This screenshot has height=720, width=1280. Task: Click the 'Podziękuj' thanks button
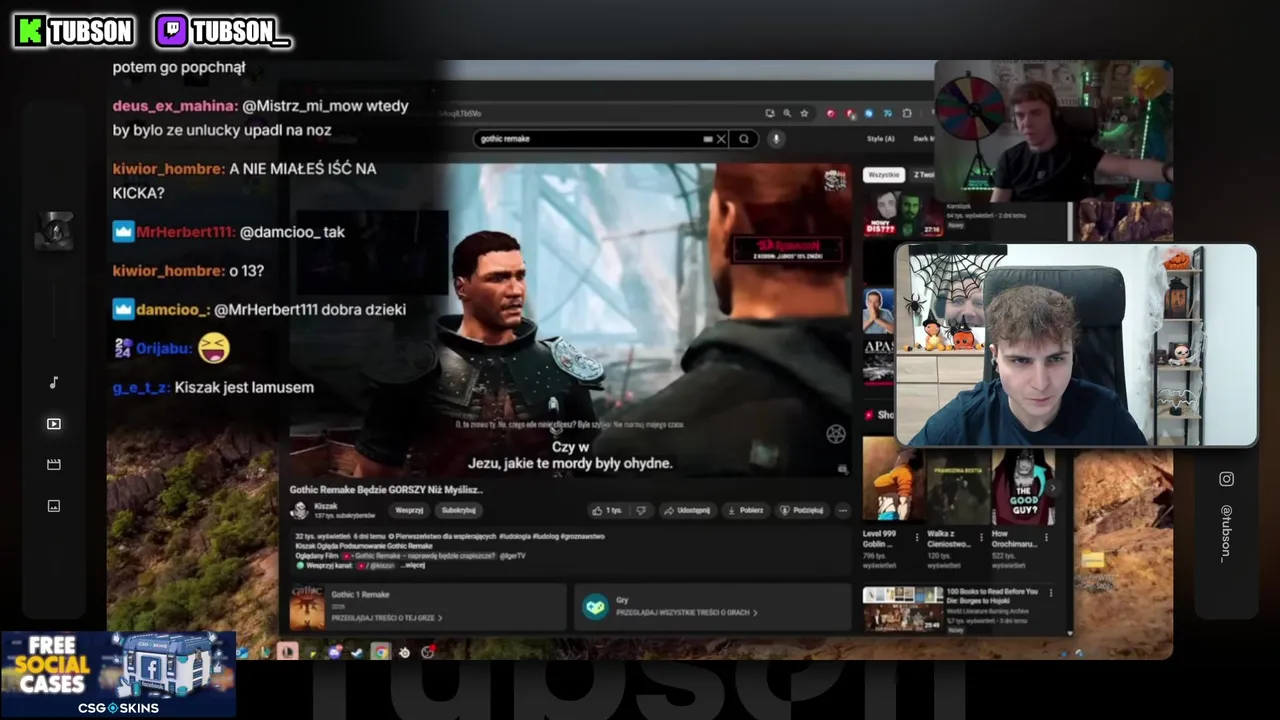[x=802, y=510]
